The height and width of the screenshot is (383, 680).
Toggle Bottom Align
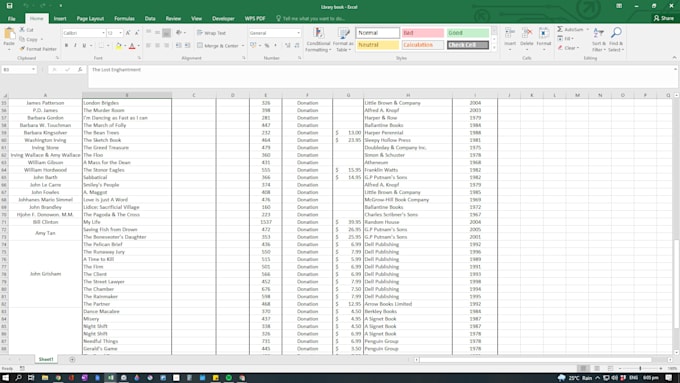[x=167, y=33]
